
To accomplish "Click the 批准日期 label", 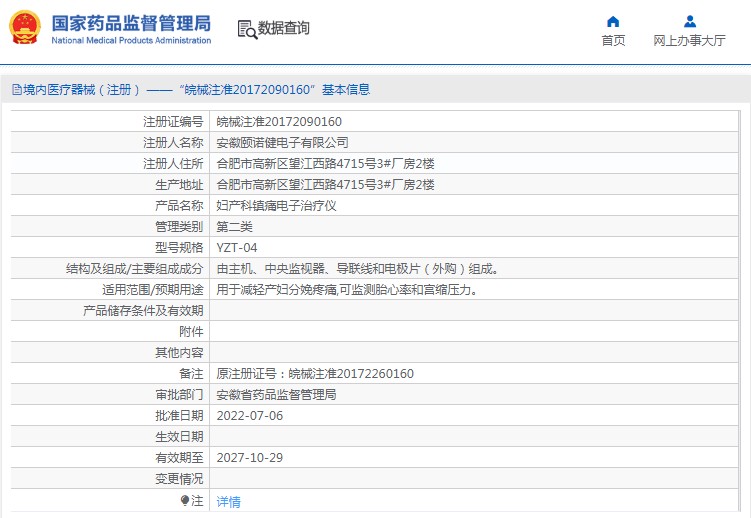I will (x=179, y=416).
